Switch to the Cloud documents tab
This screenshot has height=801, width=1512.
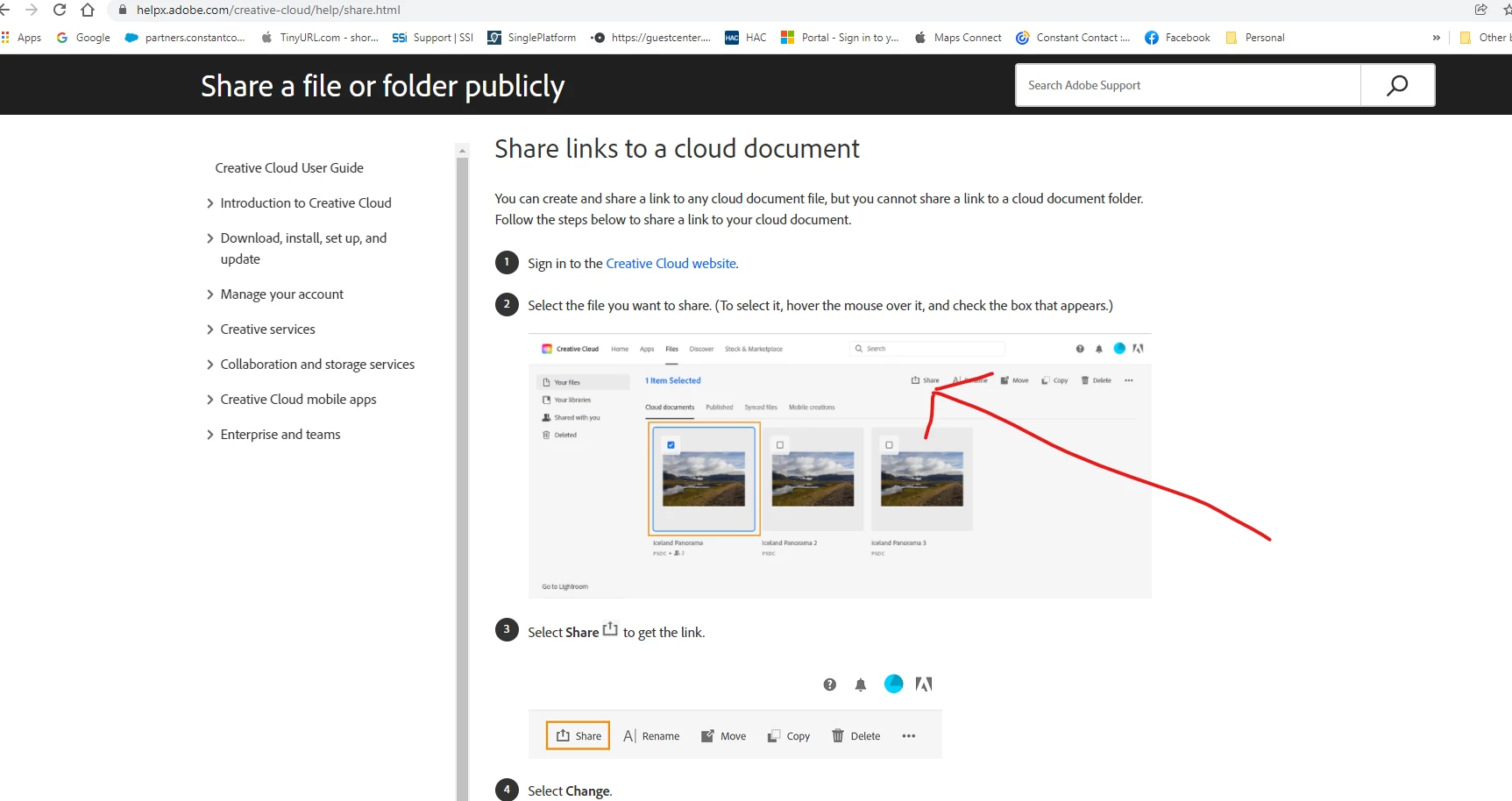670,408
